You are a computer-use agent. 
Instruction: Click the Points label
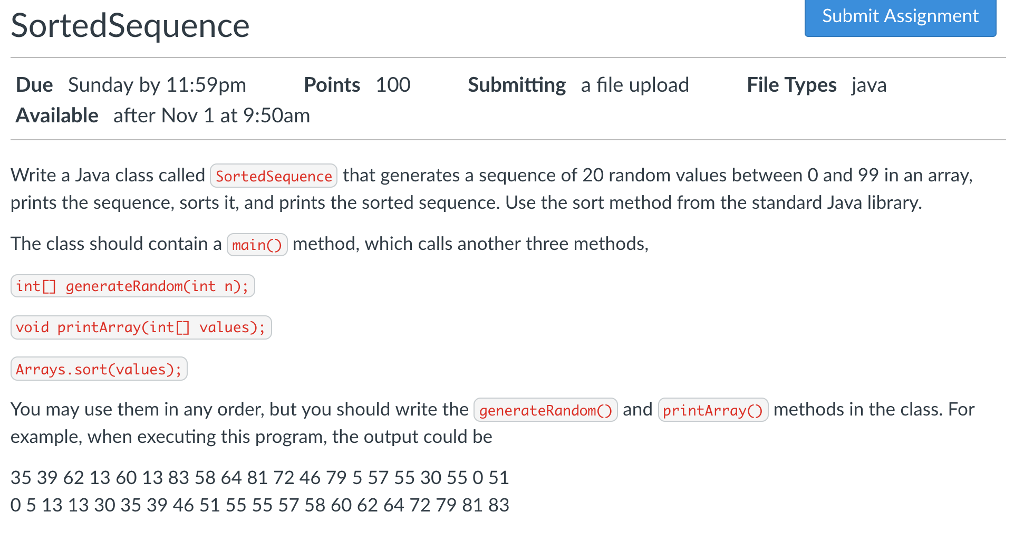click(332, 85)
